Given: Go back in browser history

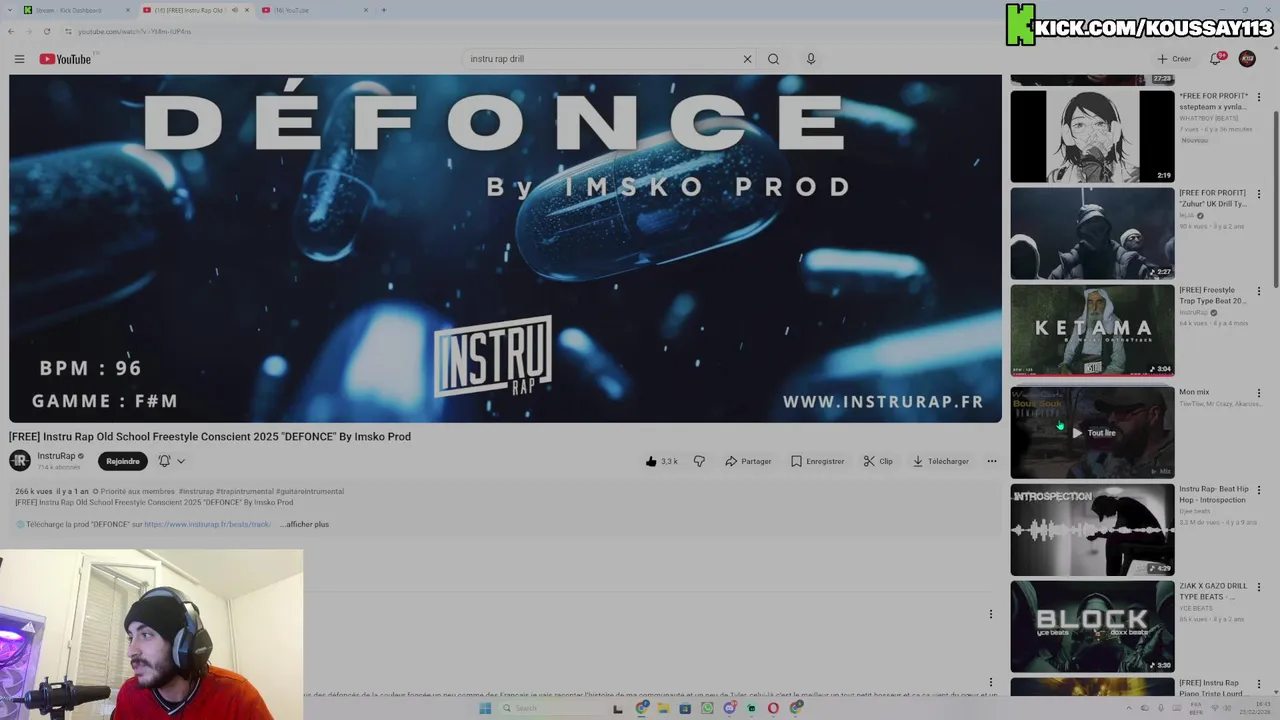Looking at the screenshot, I should 11,31.
